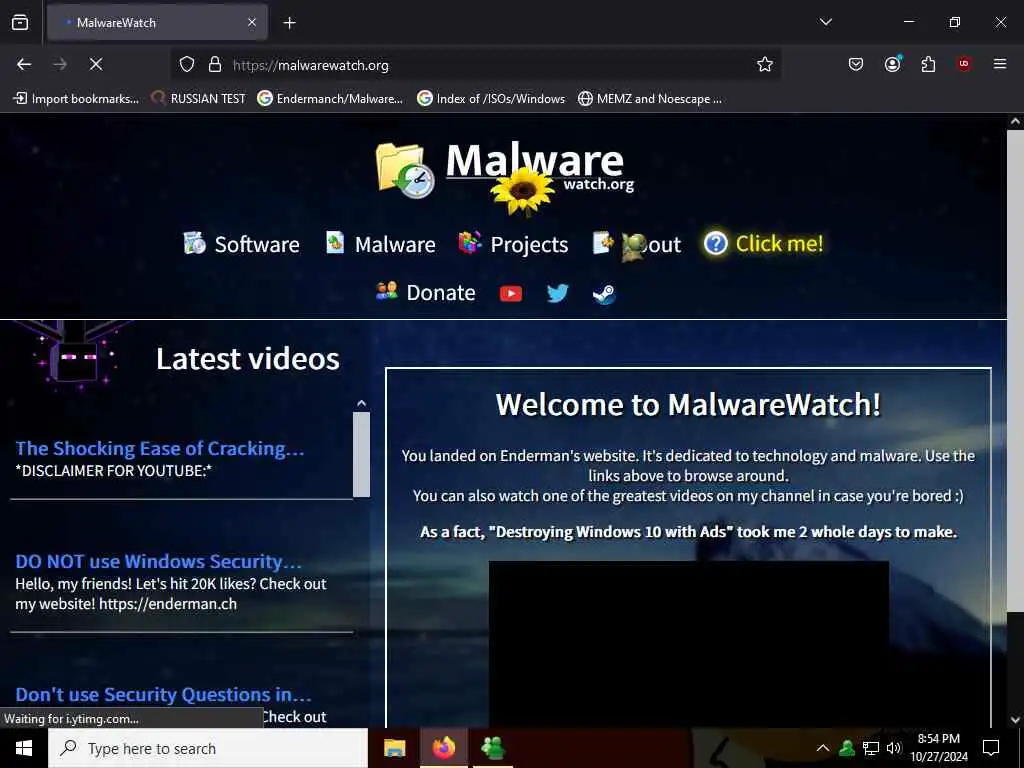Open the RUSSIAN TEST bookmark
This screenshot has height=768, width=1024.
[199, 99]
